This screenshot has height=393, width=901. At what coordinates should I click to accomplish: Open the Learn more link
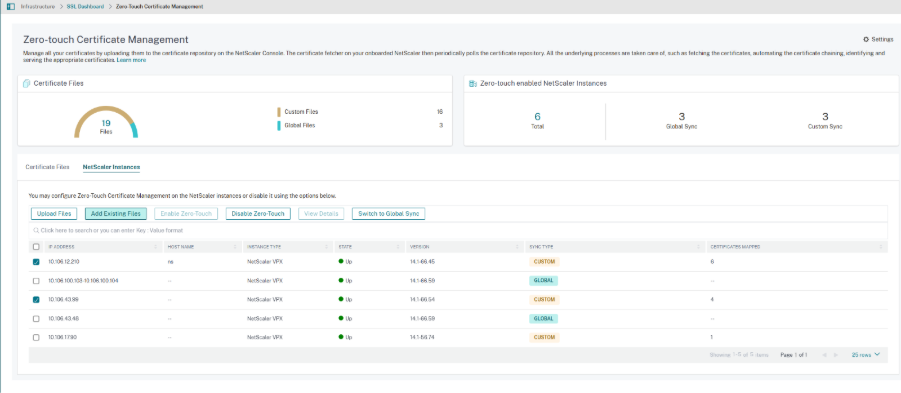point(131,60)
